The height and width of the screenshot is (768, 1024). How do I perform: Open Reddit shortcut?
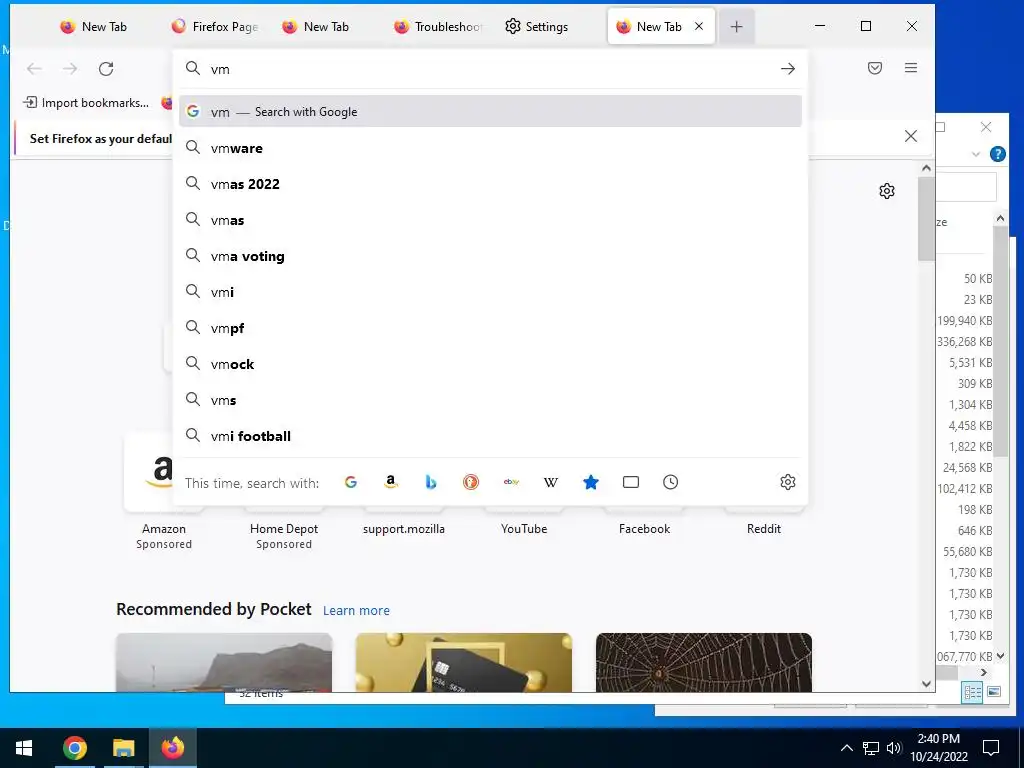763,526
